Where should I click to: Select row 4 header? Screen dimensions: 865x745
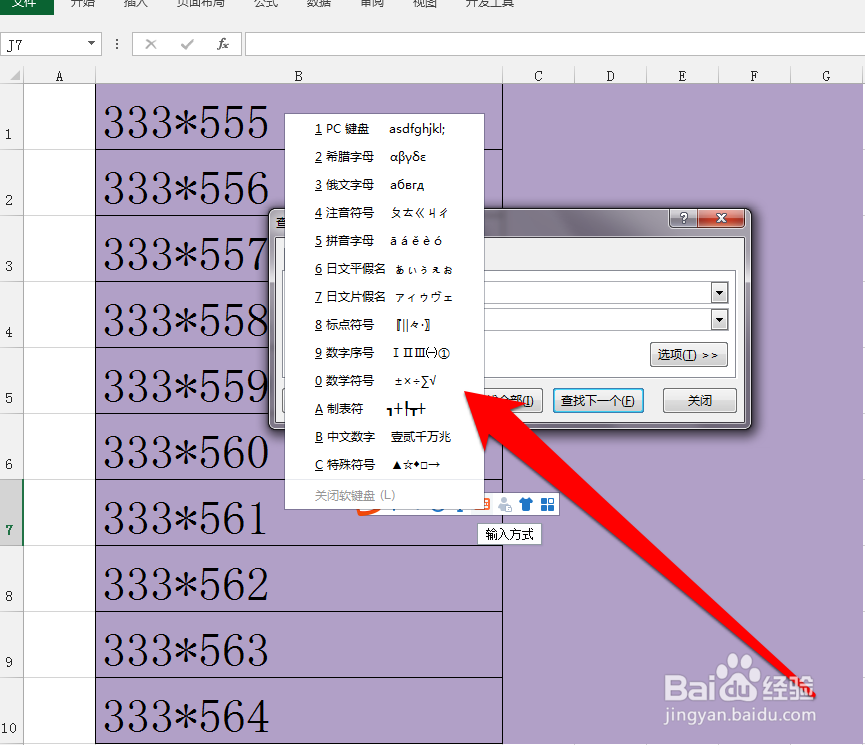pyautogui.click(x=11, y=315)
